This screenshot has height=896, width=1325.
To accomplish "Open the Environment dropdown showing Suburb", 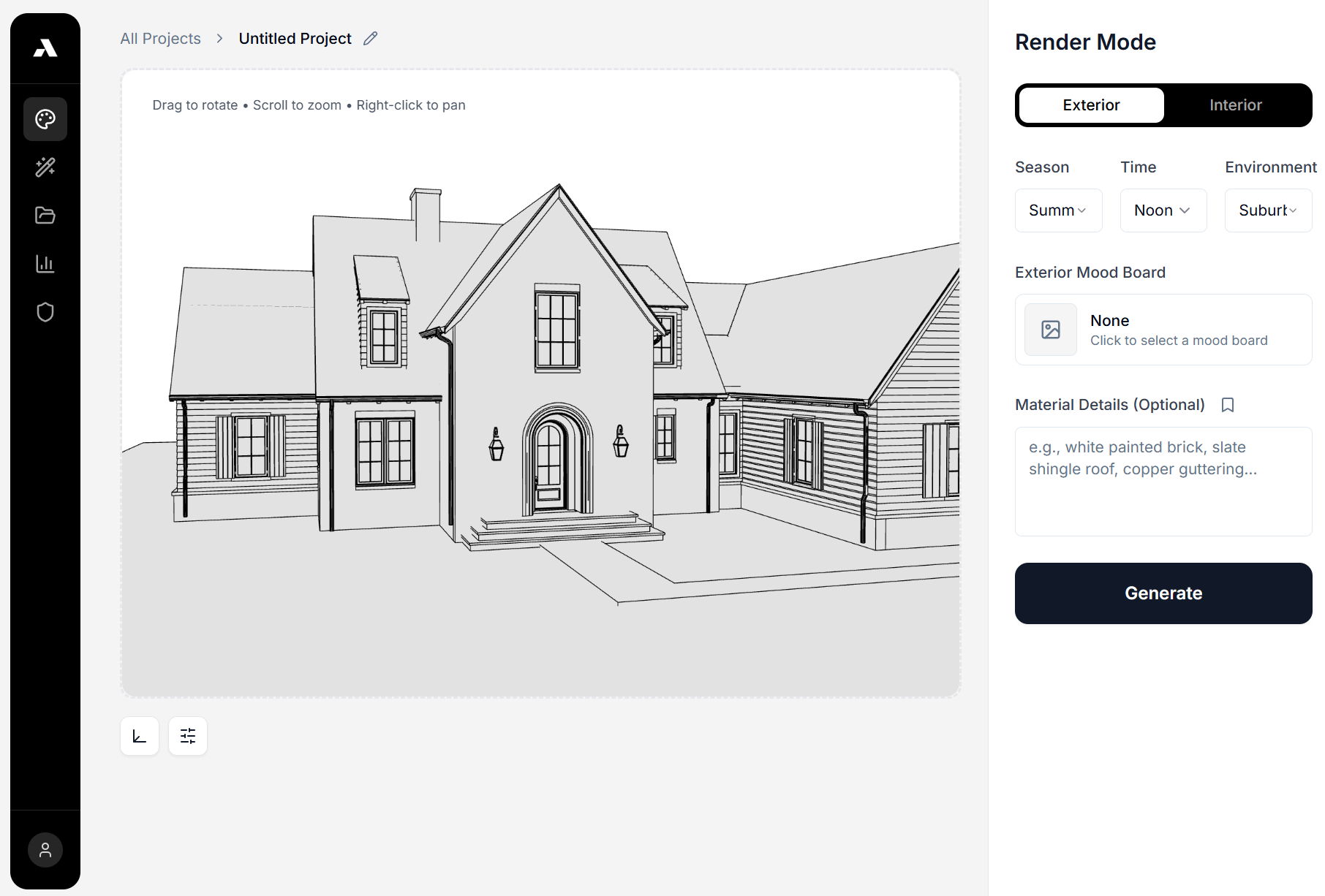I will coord(1268,210).
